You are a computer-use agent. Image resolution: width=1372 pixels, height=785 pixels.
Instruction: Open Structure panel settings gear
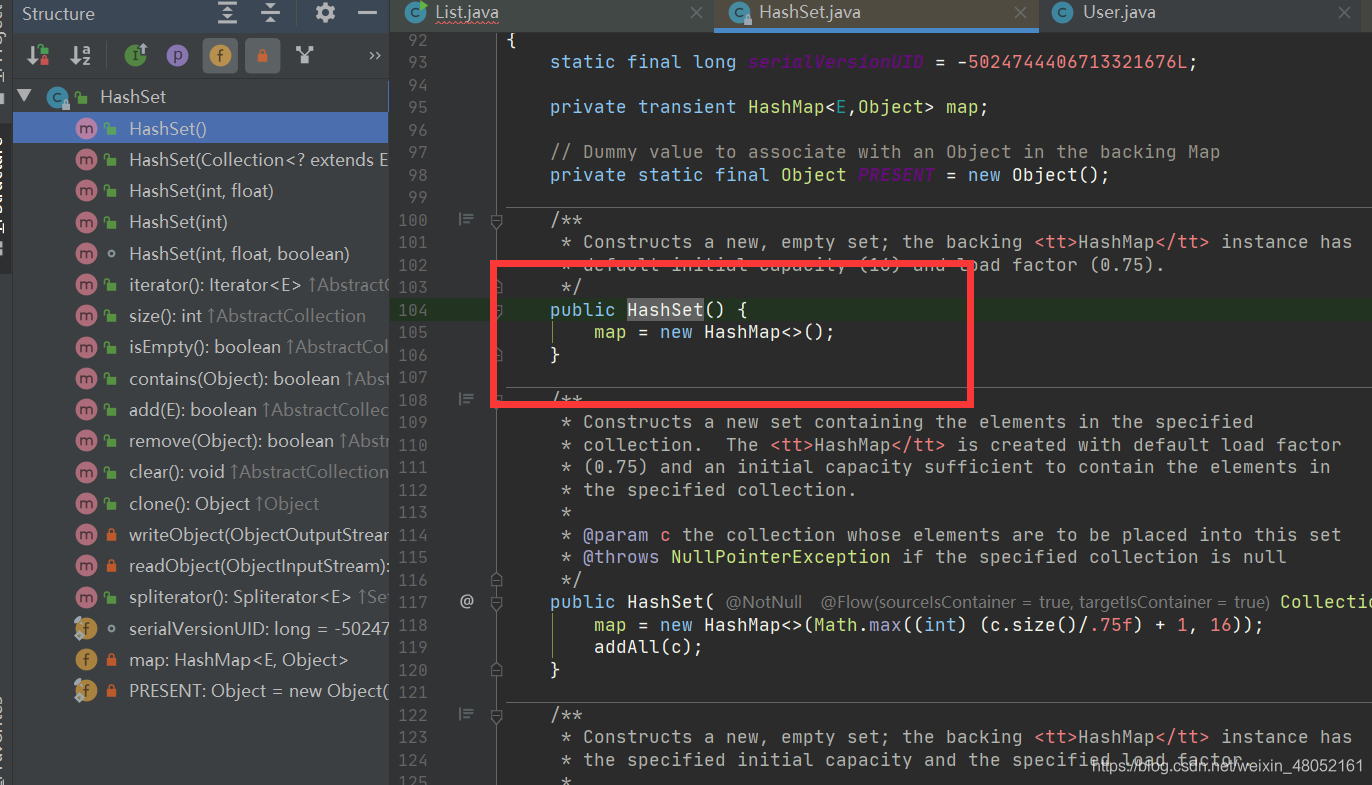[x=325, y=13]
